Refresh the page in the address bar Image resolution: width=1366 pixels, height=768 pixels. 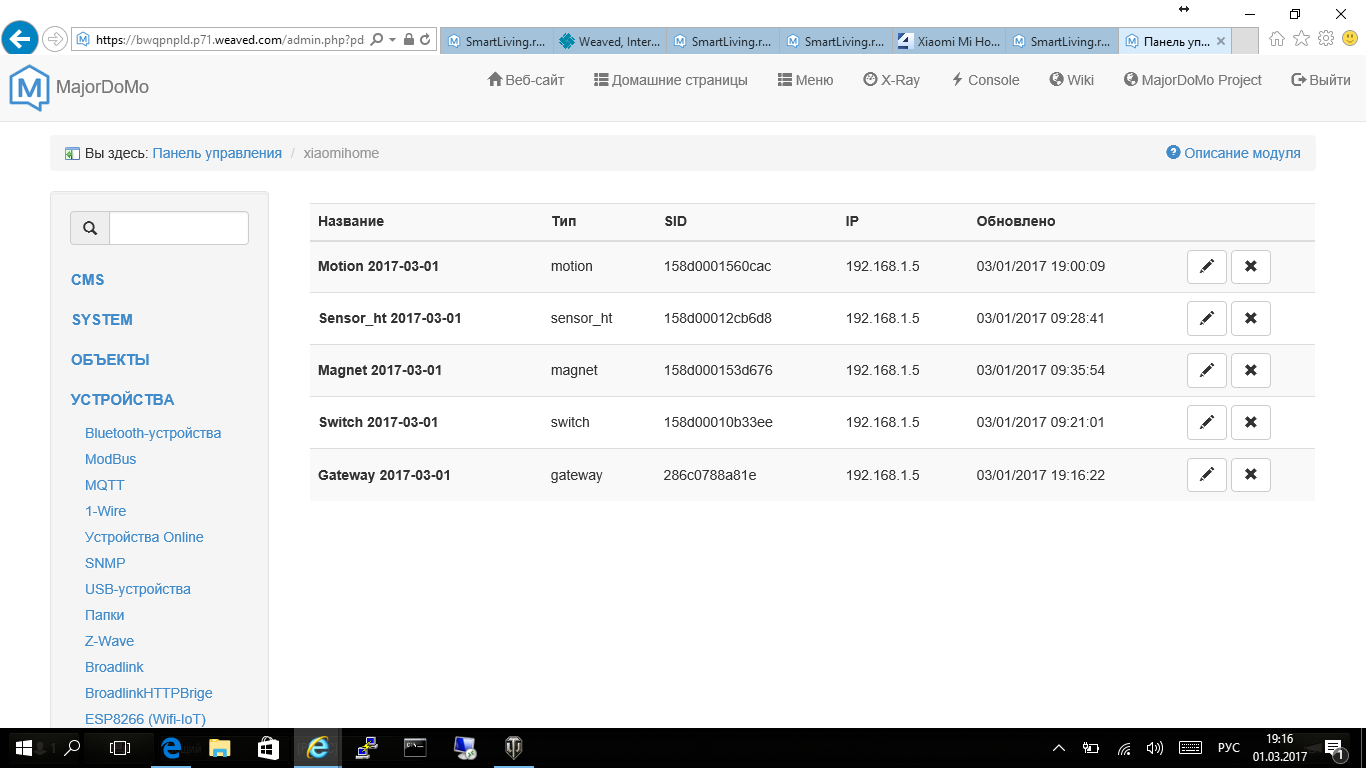click(425, 40)
